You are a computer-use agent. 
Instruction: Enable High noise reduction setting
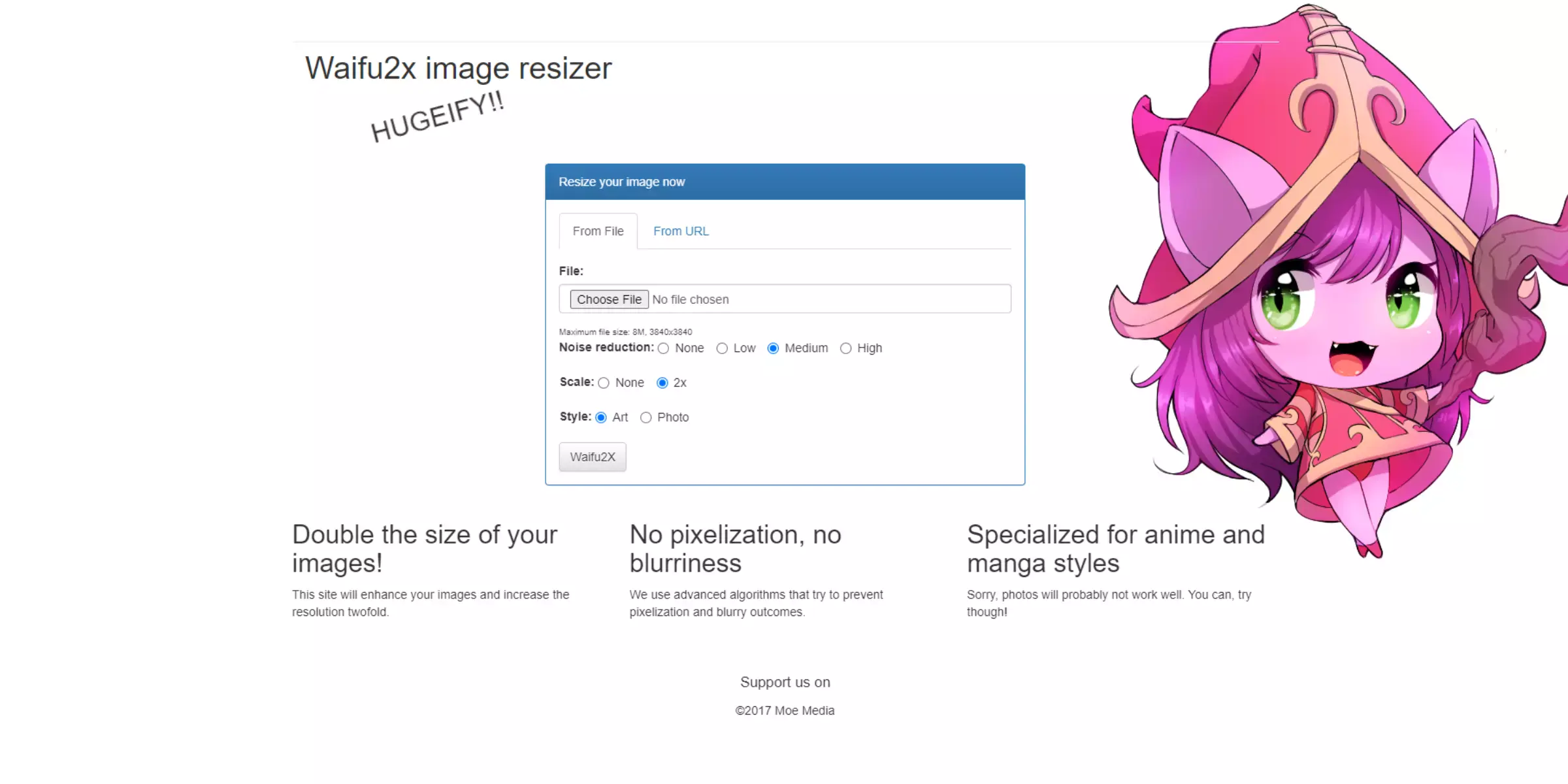(x=846, y=348)
